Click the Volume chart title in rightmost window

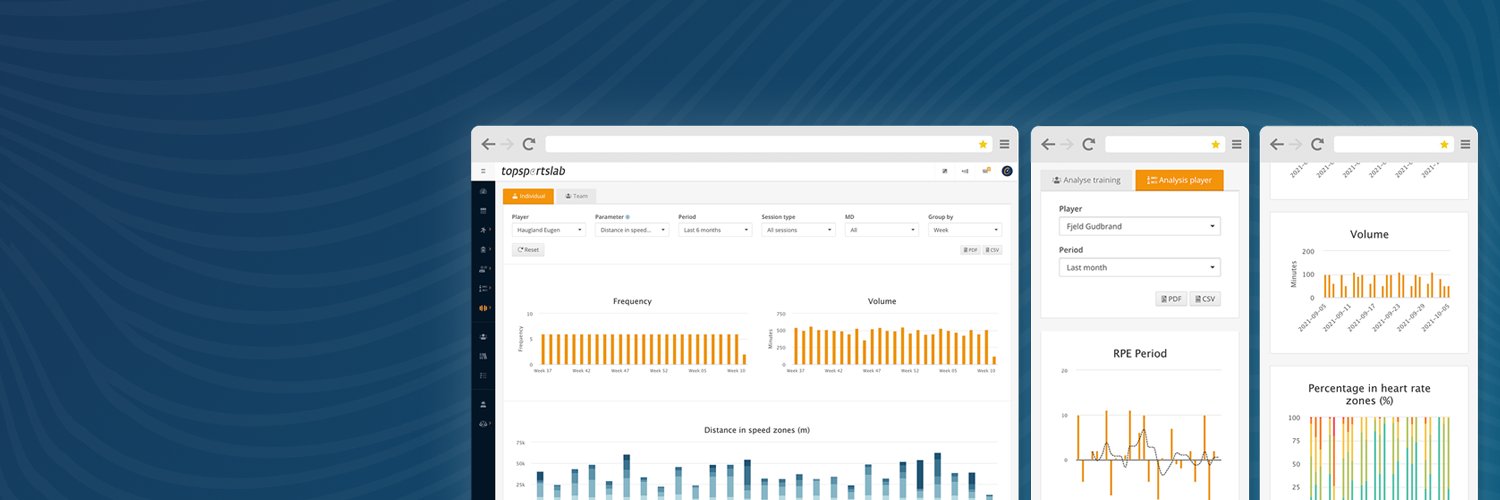point(1369,235)
